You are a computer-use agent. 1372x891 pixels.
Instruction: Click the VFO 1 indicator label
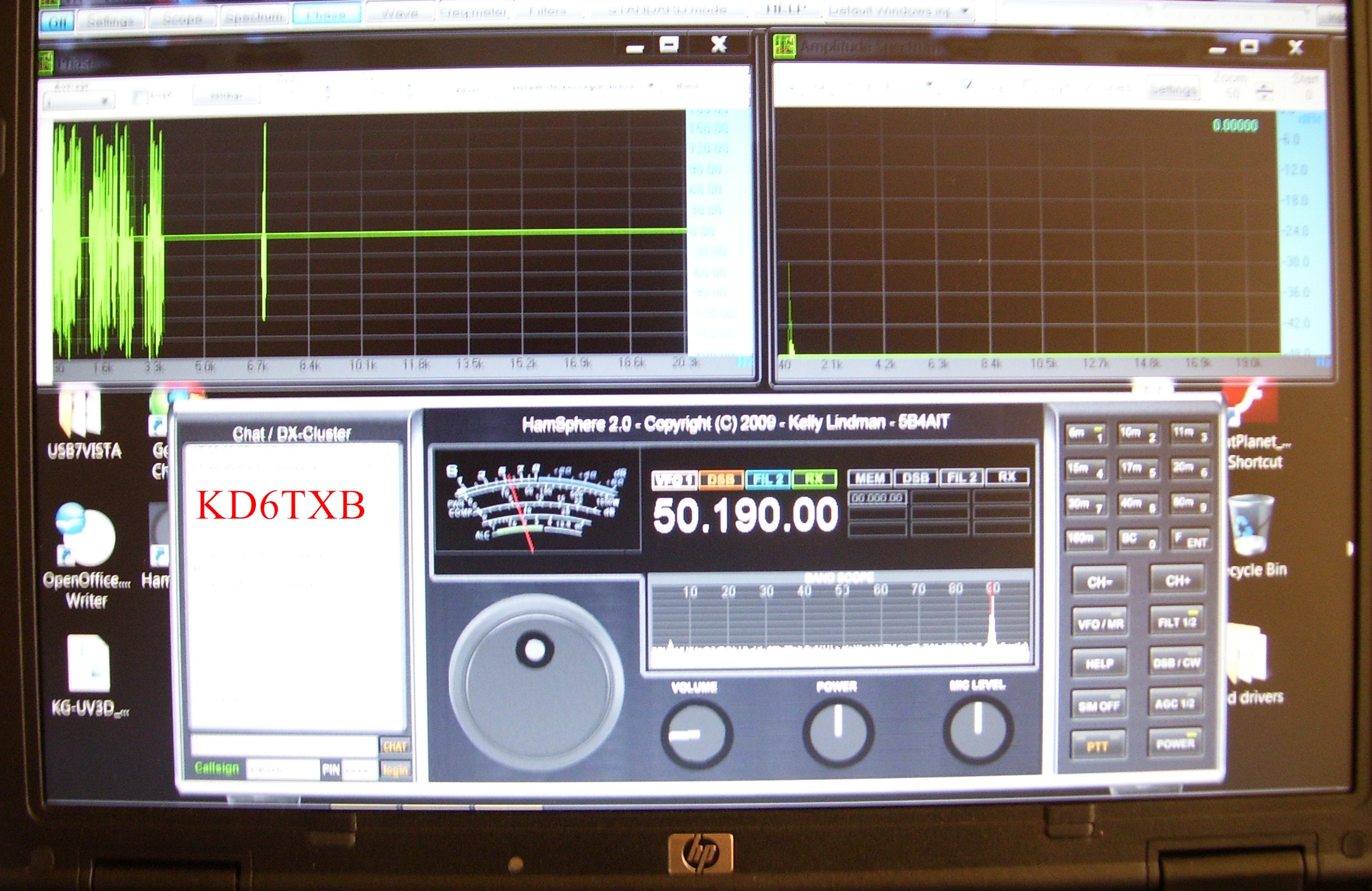coord(675,479)
